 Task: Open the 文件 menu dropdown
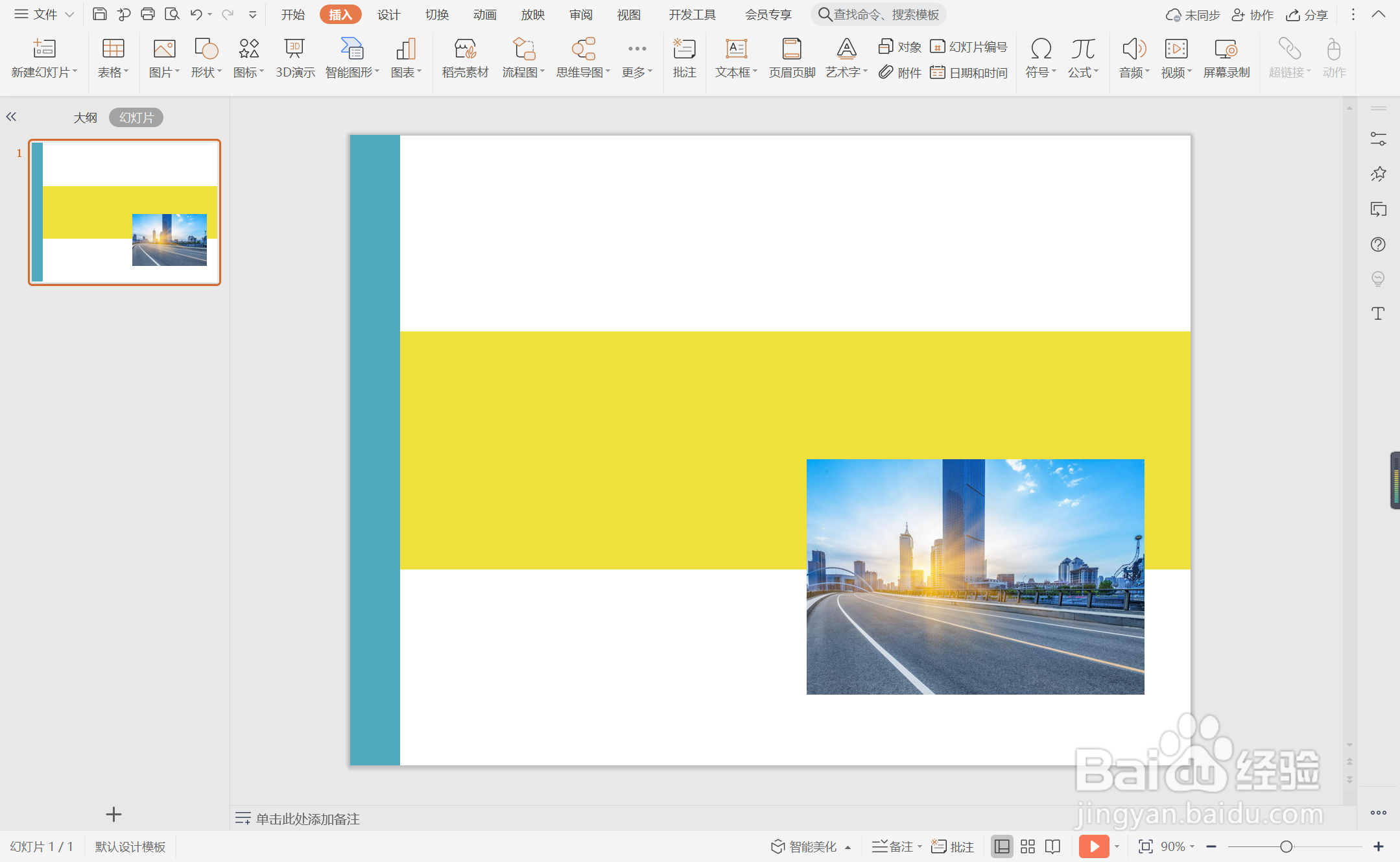(44, 14)
